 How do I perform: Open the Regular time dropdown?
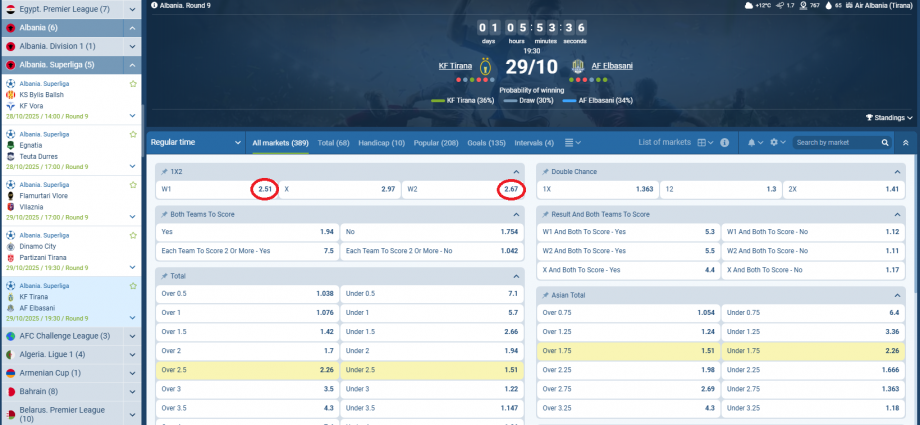[191, 143]
